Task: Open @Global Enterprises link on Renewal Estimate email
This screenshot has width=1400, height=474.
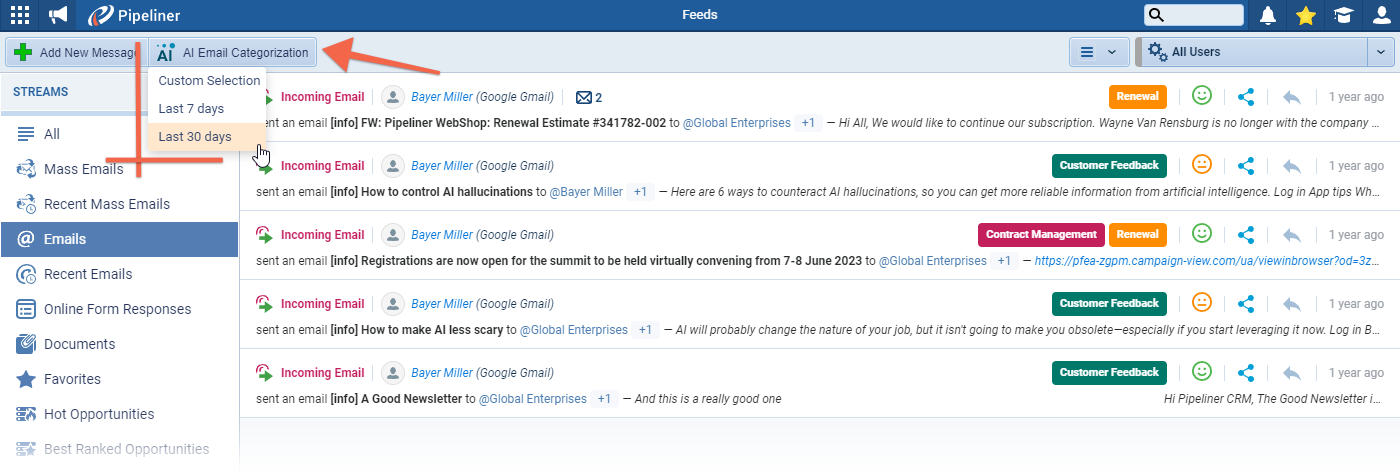Action: click(738, 123)
